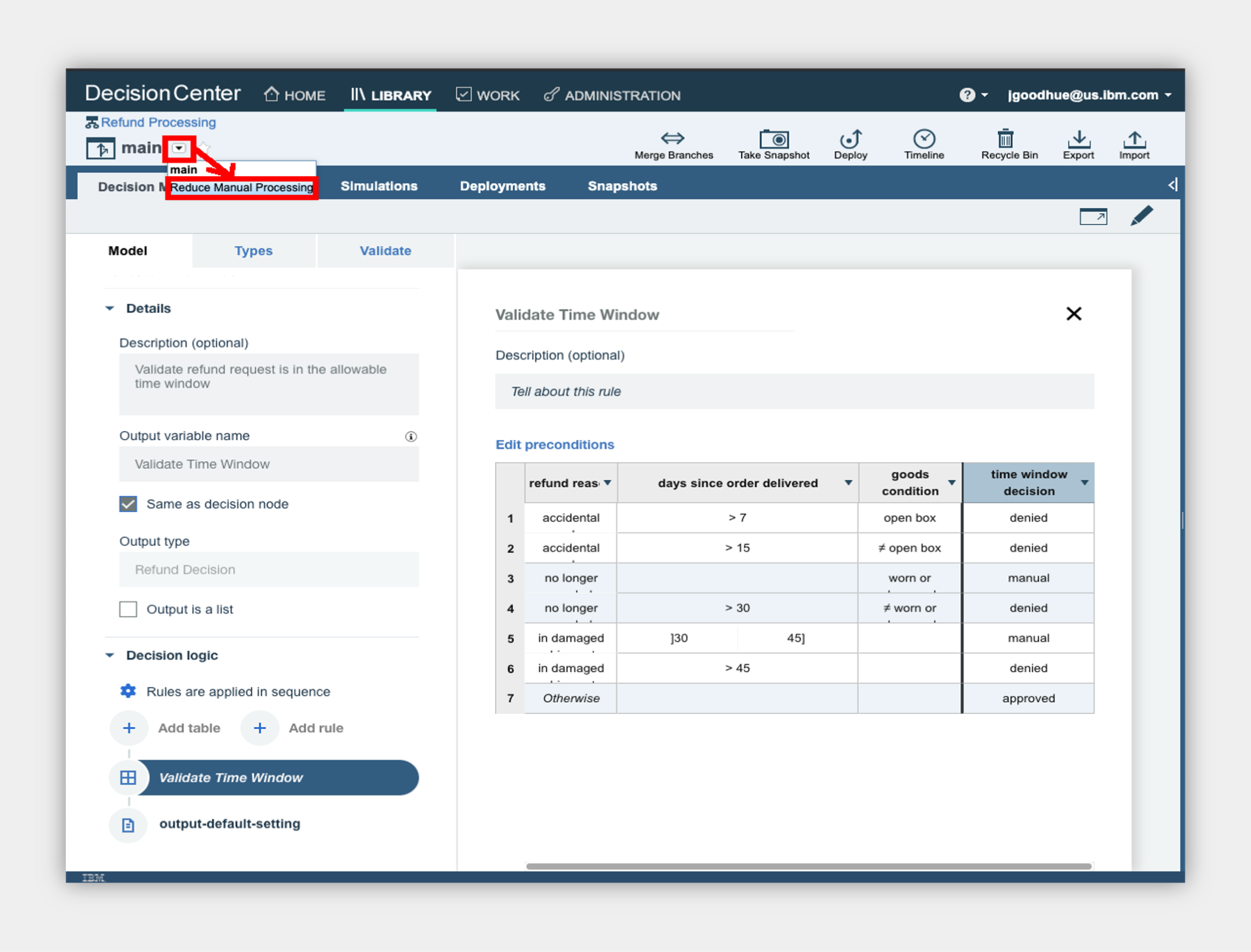Switch to Snapshots tab

622,186
